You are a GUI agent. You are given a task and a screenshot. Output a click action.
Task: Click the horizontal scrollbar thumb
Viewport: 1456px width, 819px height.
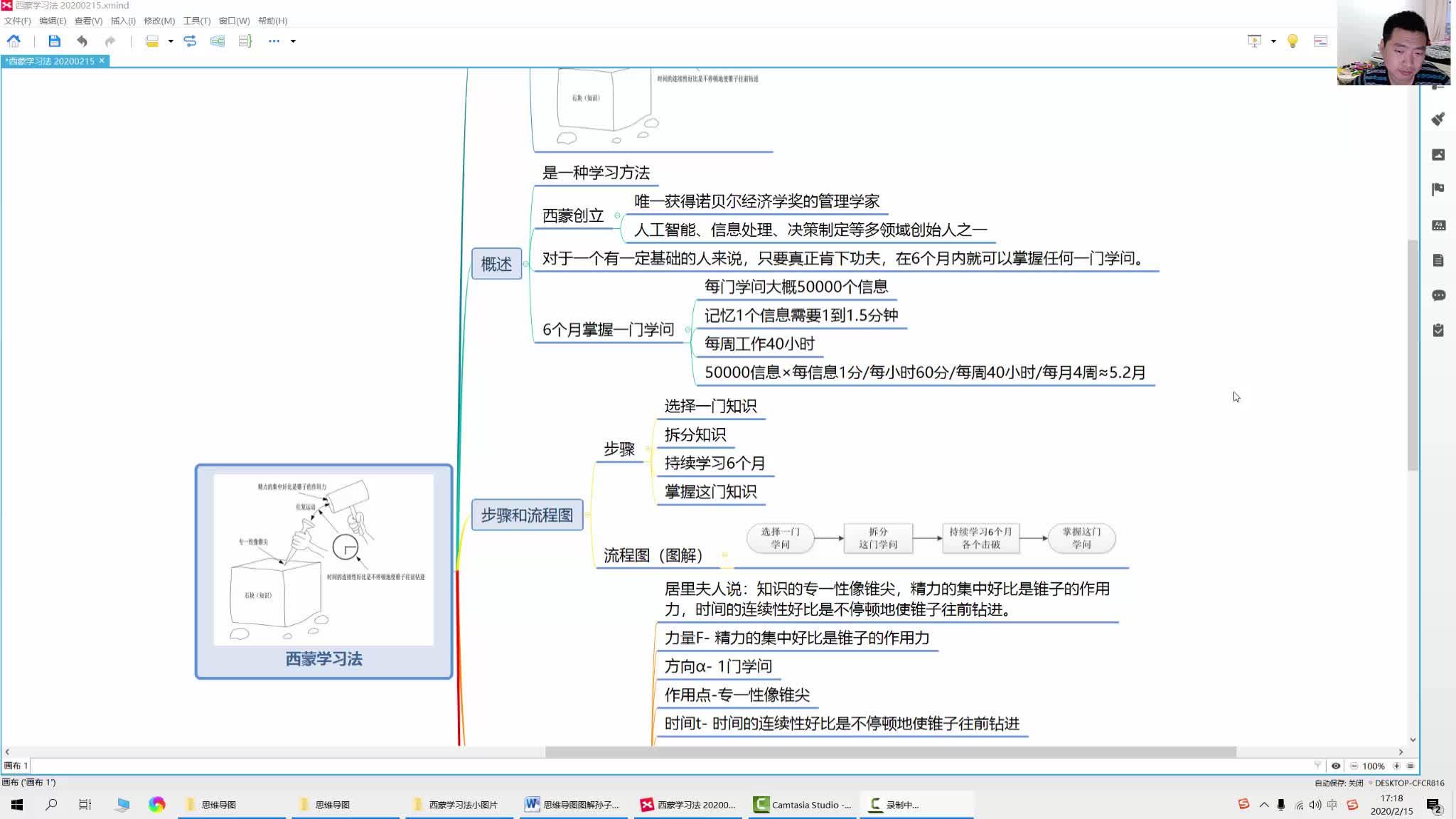point(890,751)
